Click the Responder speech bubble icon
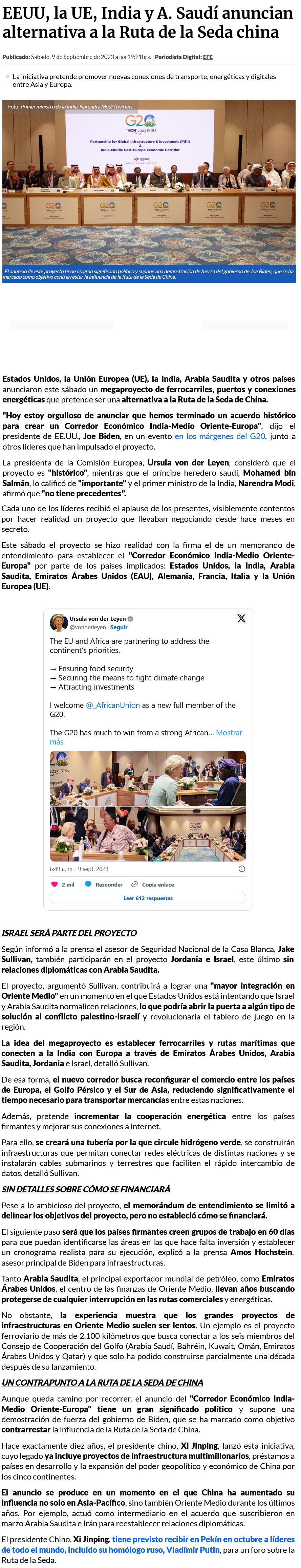301x1568 pixels. click(x=88, y=885)
